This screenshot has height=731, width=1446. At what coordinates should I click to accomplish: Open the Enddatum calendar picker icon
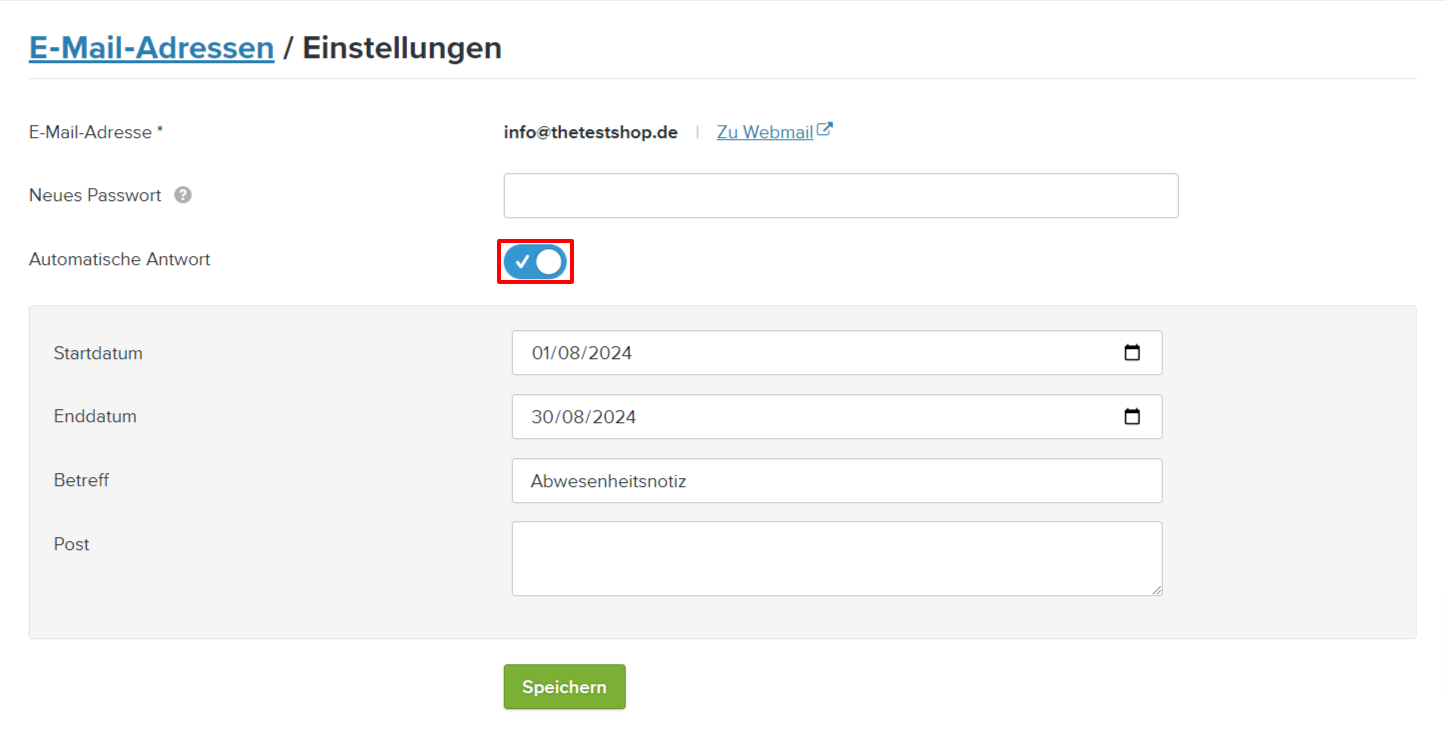[1132, 417]
